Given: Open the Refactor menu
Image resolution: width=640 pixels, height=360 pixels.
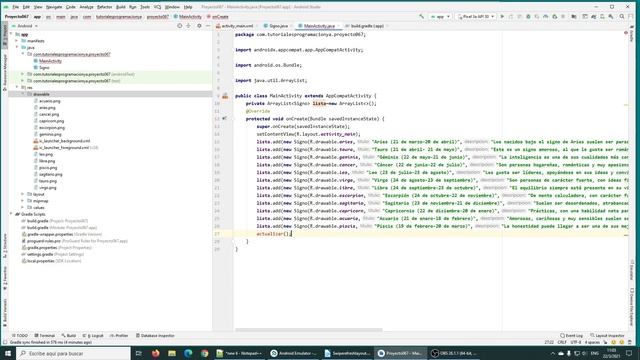Looking at the screenshot, I should [x=104, y=7].
